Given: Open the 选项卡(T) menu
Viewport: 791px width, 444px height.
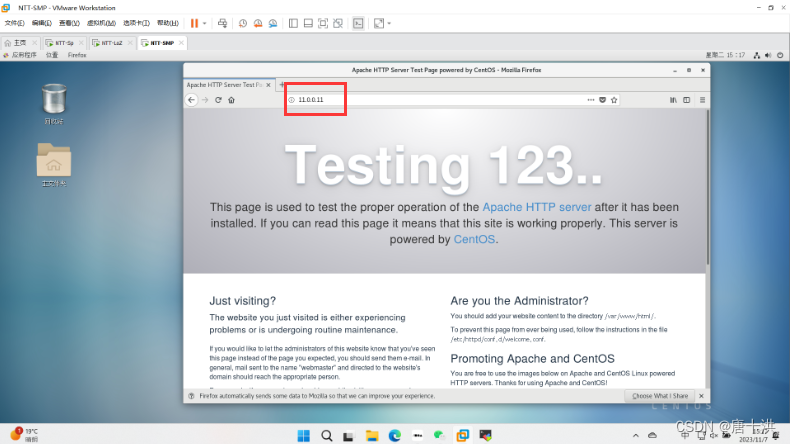Looking at the screenshot, I should [136, 23].
